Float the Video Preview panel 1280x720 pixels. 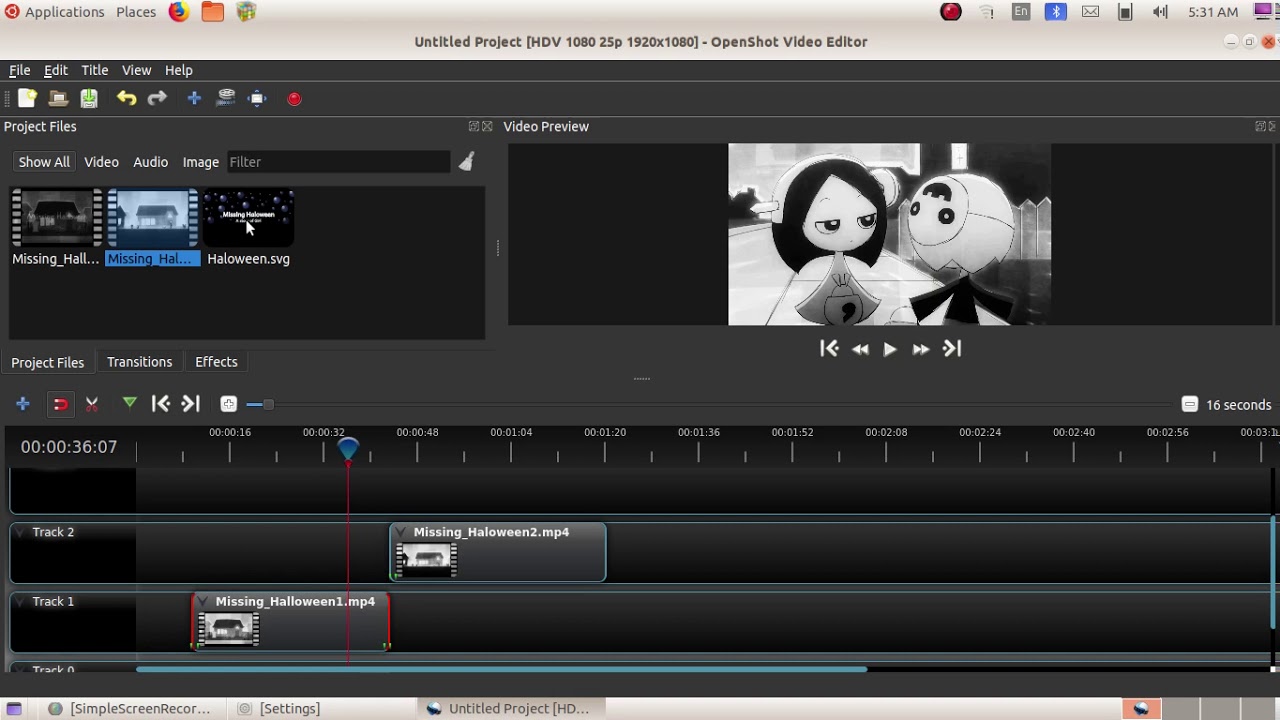point(1261,127)
